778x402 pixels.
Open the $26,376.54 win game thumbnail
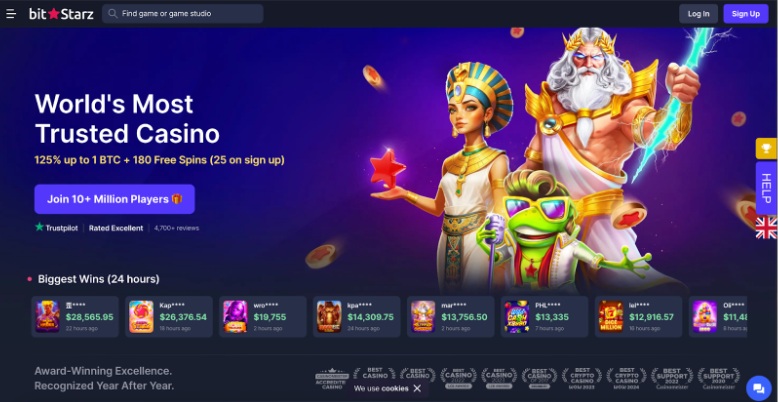(x=141, y=317)
